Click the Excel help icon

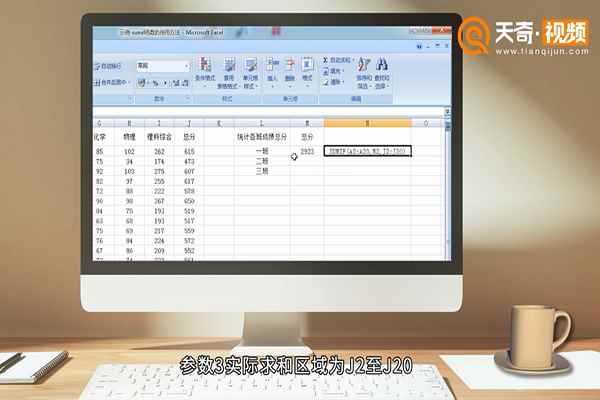(x=419, y=46)
